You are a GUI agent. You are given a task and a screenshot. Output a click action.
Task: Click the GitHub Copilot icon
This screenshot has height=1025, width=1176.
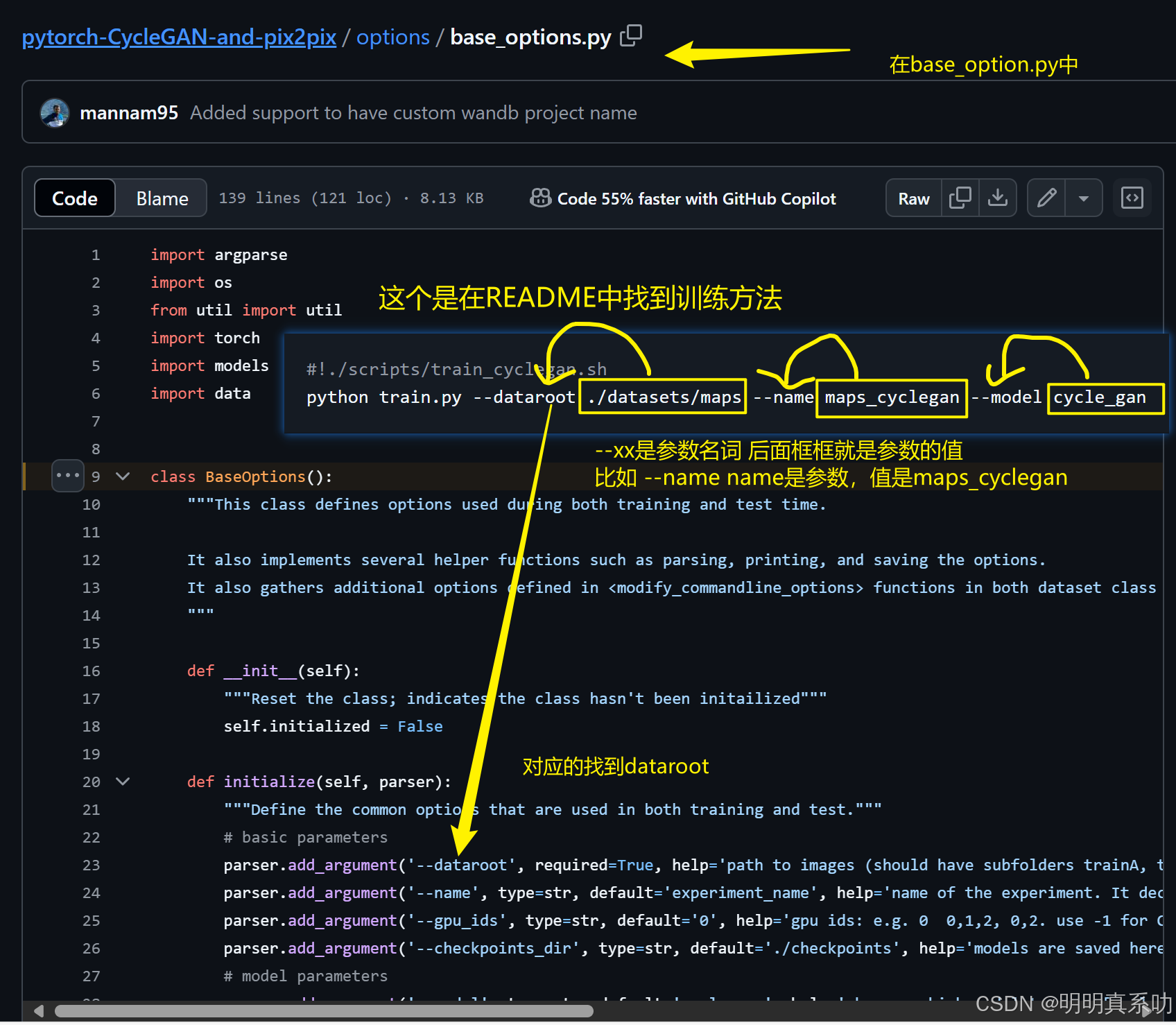pos(540,198)
